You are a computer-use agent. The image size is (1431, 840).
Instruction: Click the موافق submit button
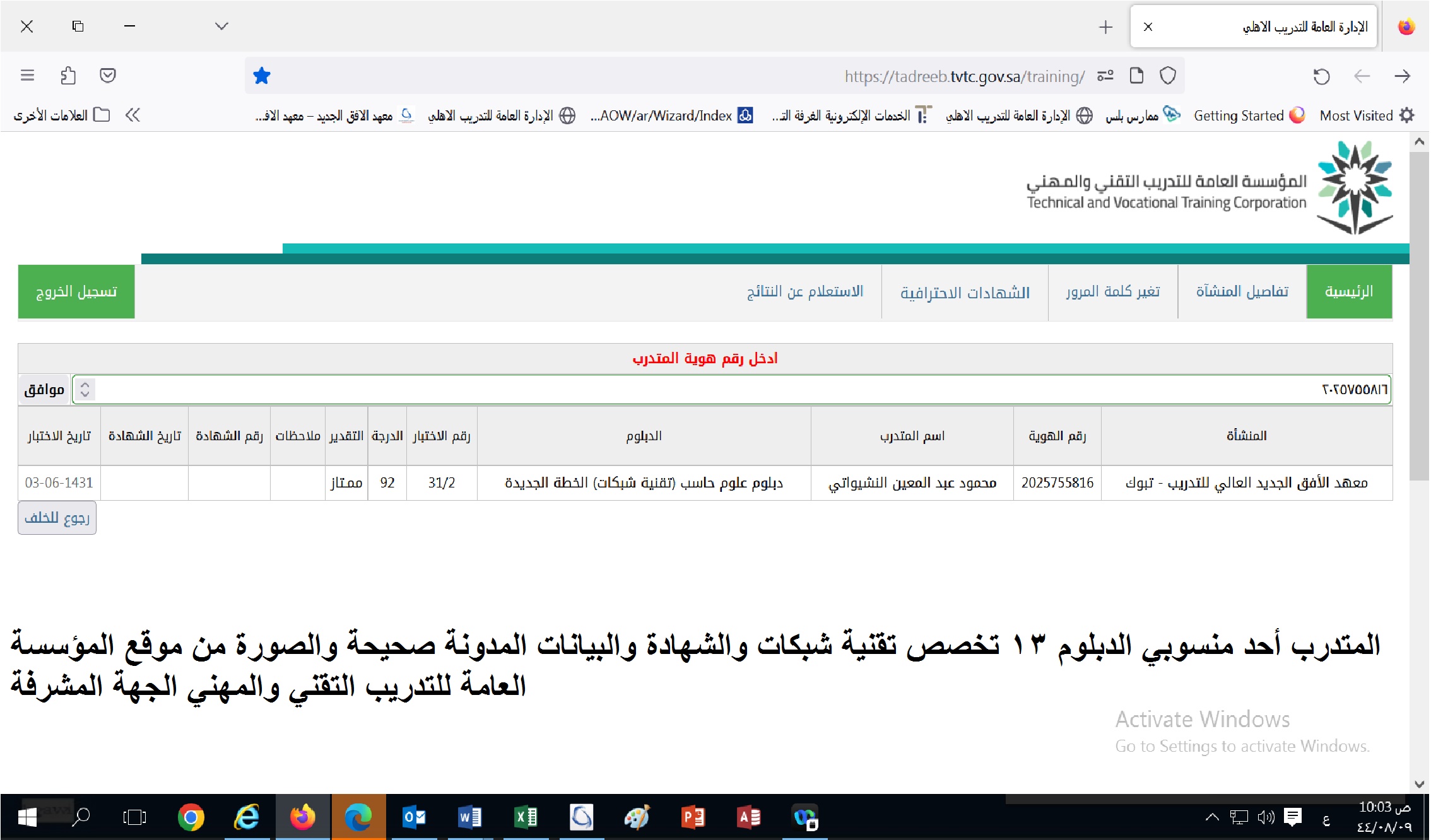coord(44,389)
